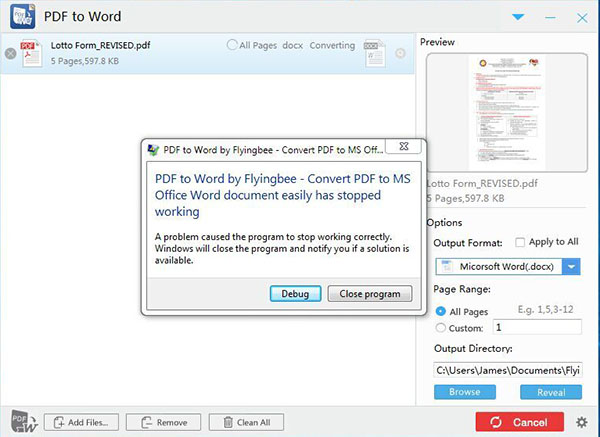600x437 pixels.
Task: Click the word icon inside the format dropdown
Action: (447, 266)
